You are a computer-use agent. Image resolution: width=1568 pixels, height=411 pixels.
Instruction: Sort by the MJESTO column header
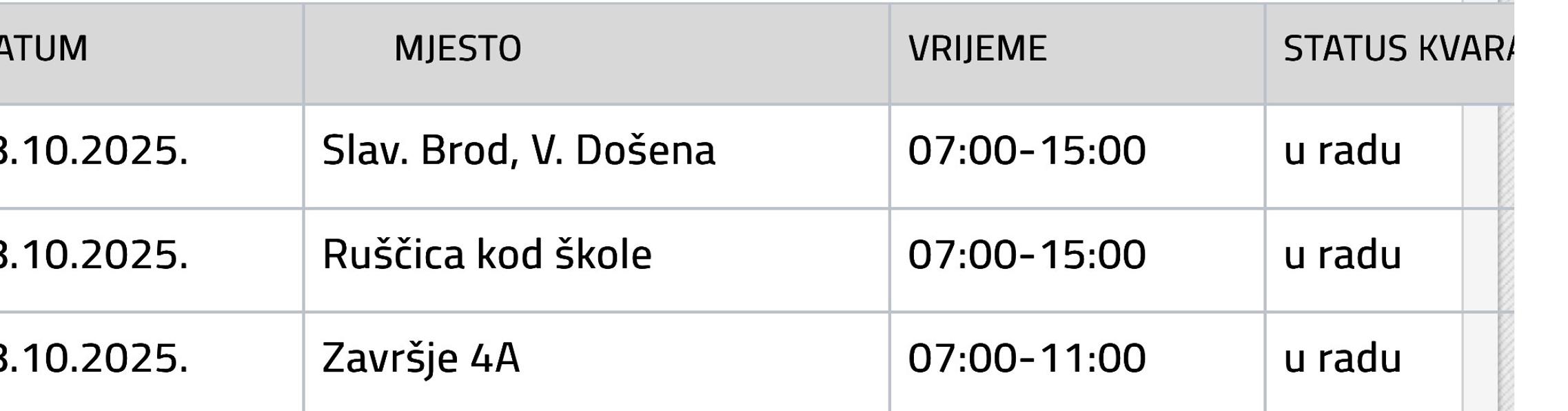click(458, 49)
